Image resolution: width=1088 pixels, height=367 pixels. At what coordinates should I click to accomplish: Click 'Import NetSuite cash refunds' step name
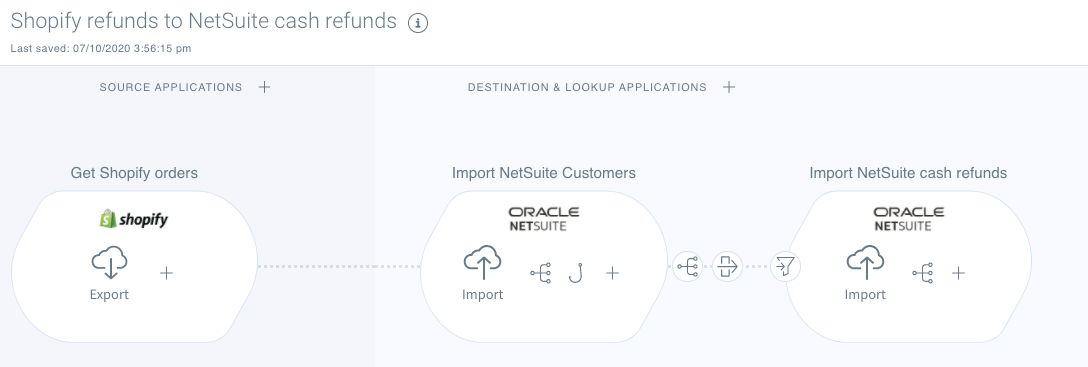(908, 173)
